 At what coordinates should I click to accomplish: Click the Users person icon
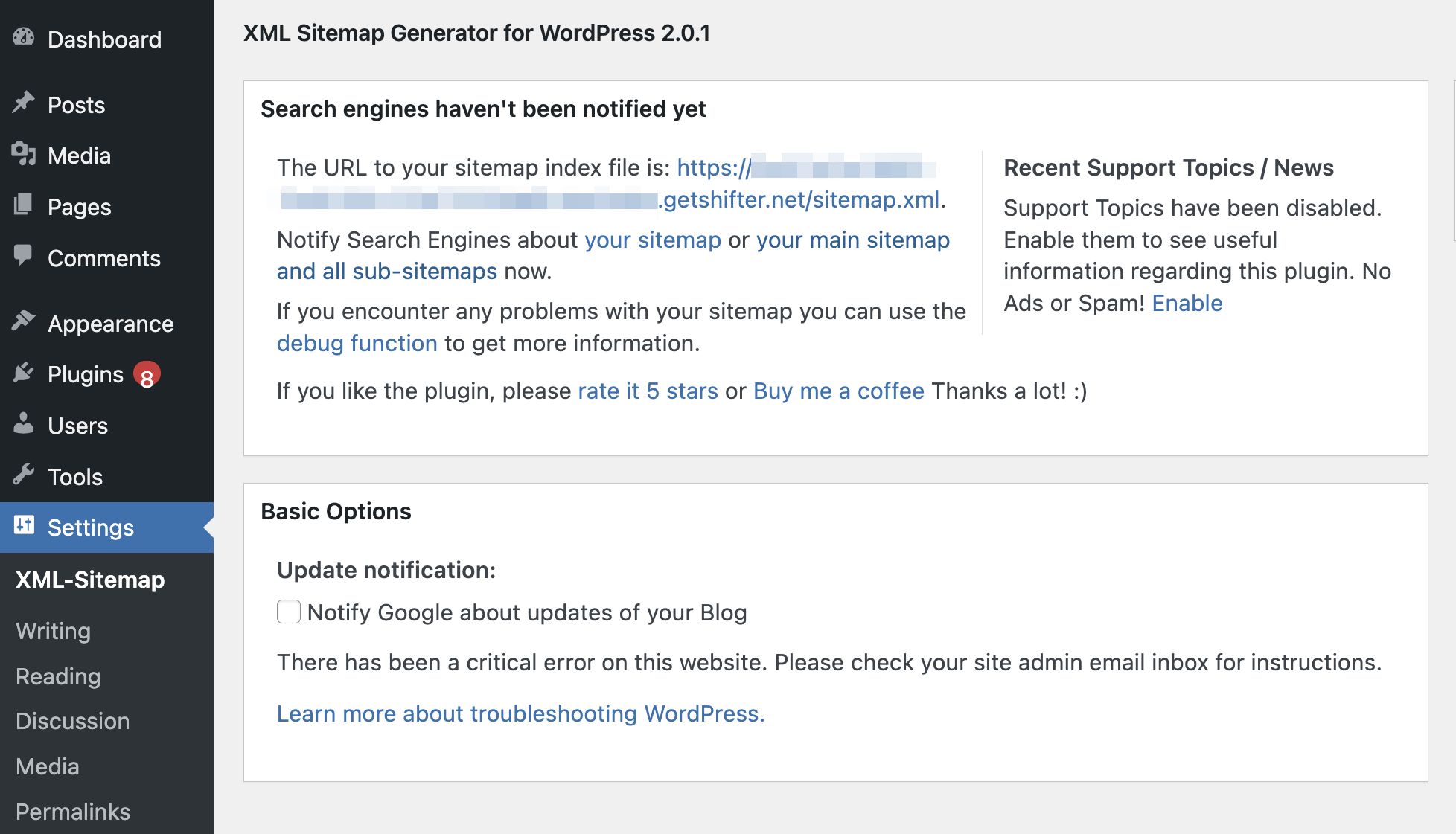(24, 424)
